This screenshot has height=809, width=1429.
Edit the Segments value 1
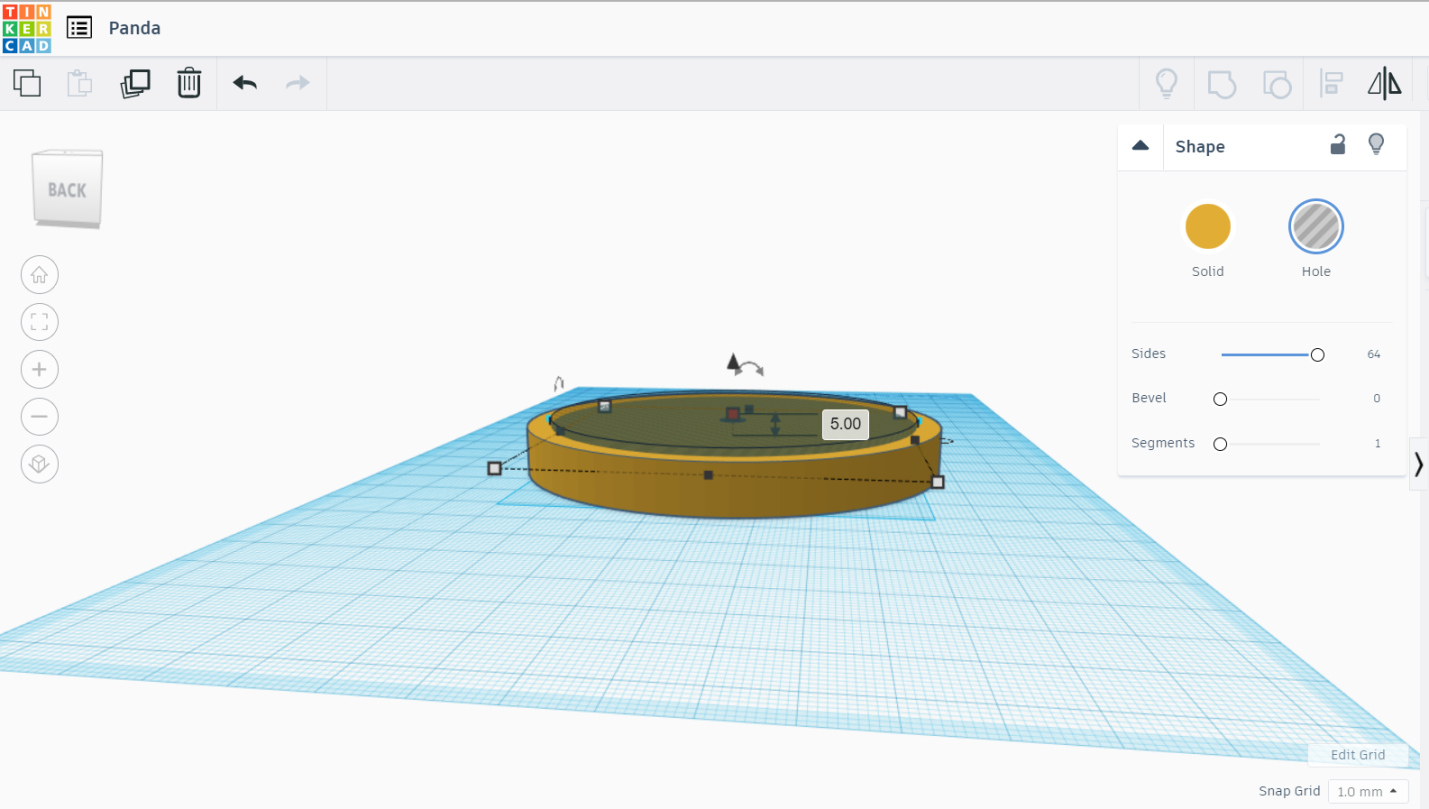(x=1377, y=443)
